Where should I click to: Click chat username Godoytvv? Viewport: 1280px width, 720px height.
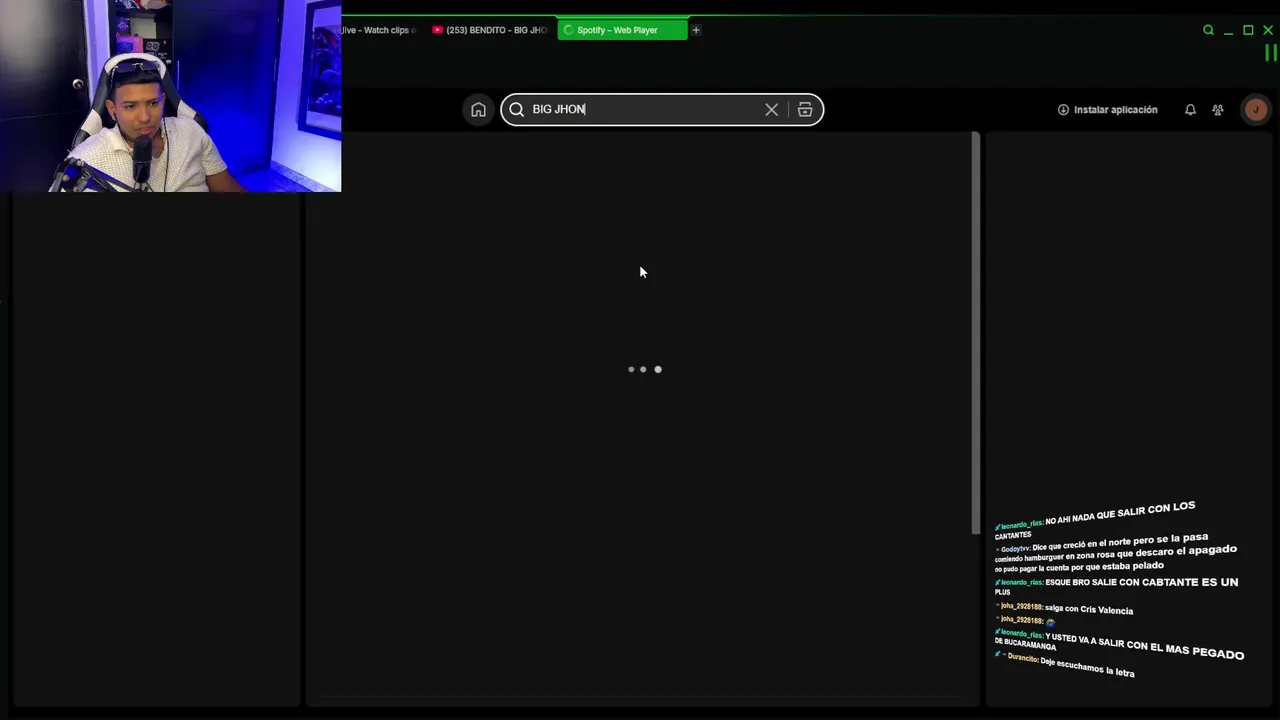[x=1015, y=549]
